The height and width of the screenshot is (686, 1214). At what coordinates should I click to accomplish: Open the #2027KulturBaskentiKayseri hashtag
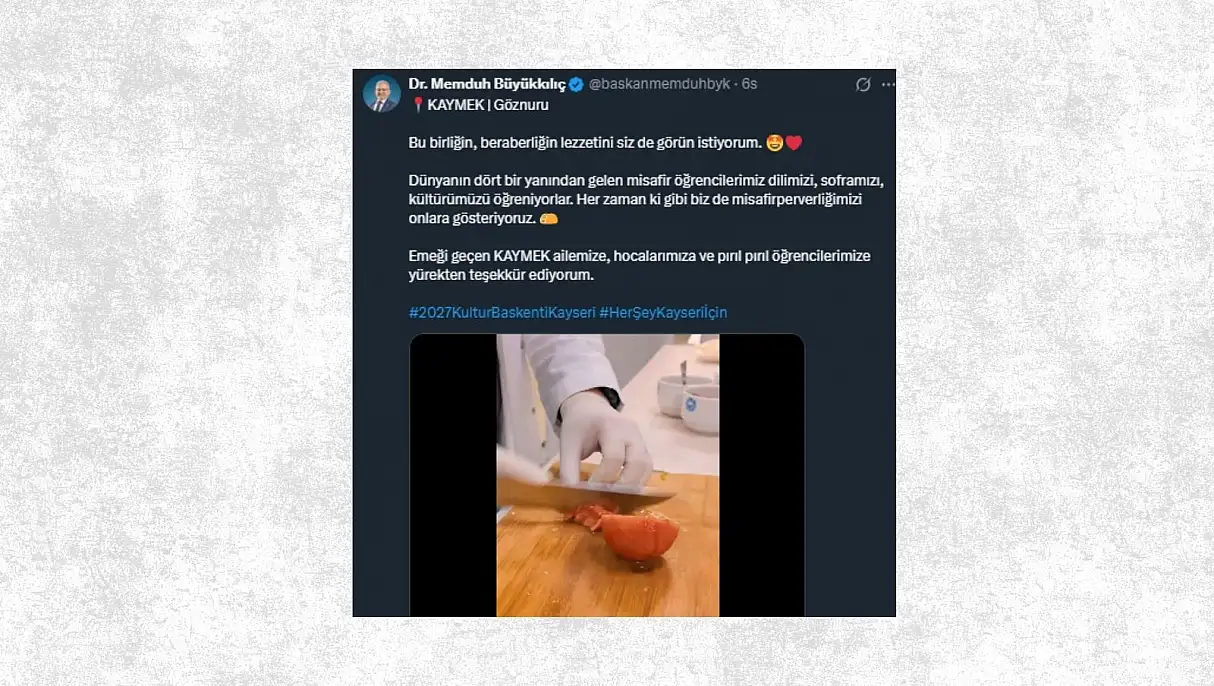(x=502, y=312)
